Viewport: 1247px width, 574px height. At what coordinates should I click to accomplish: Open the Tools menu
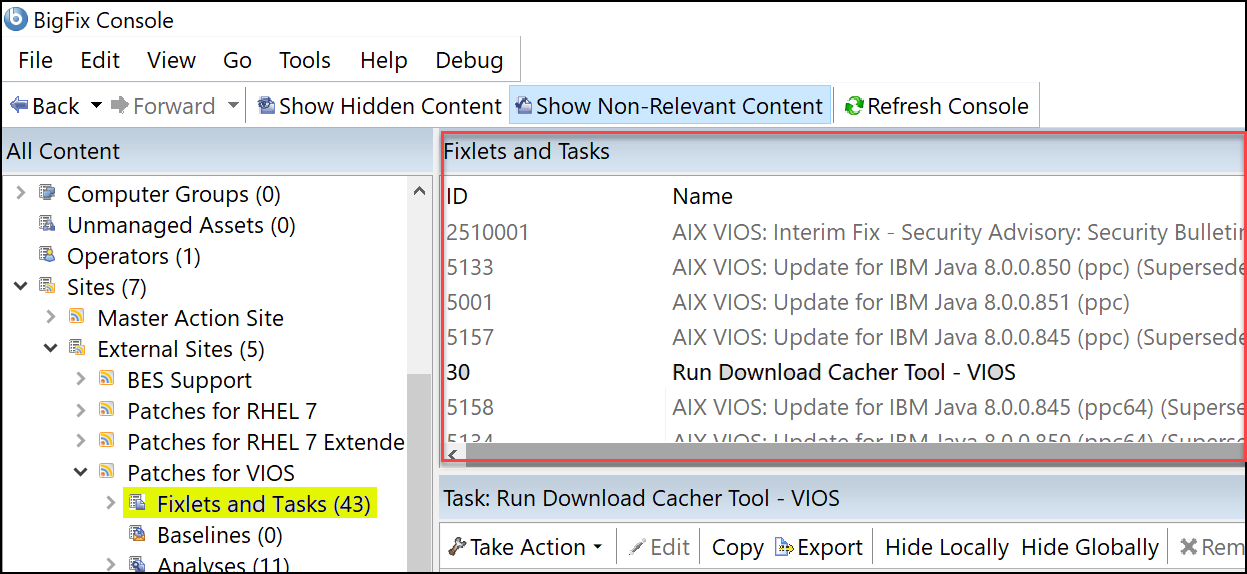(304, 60)
